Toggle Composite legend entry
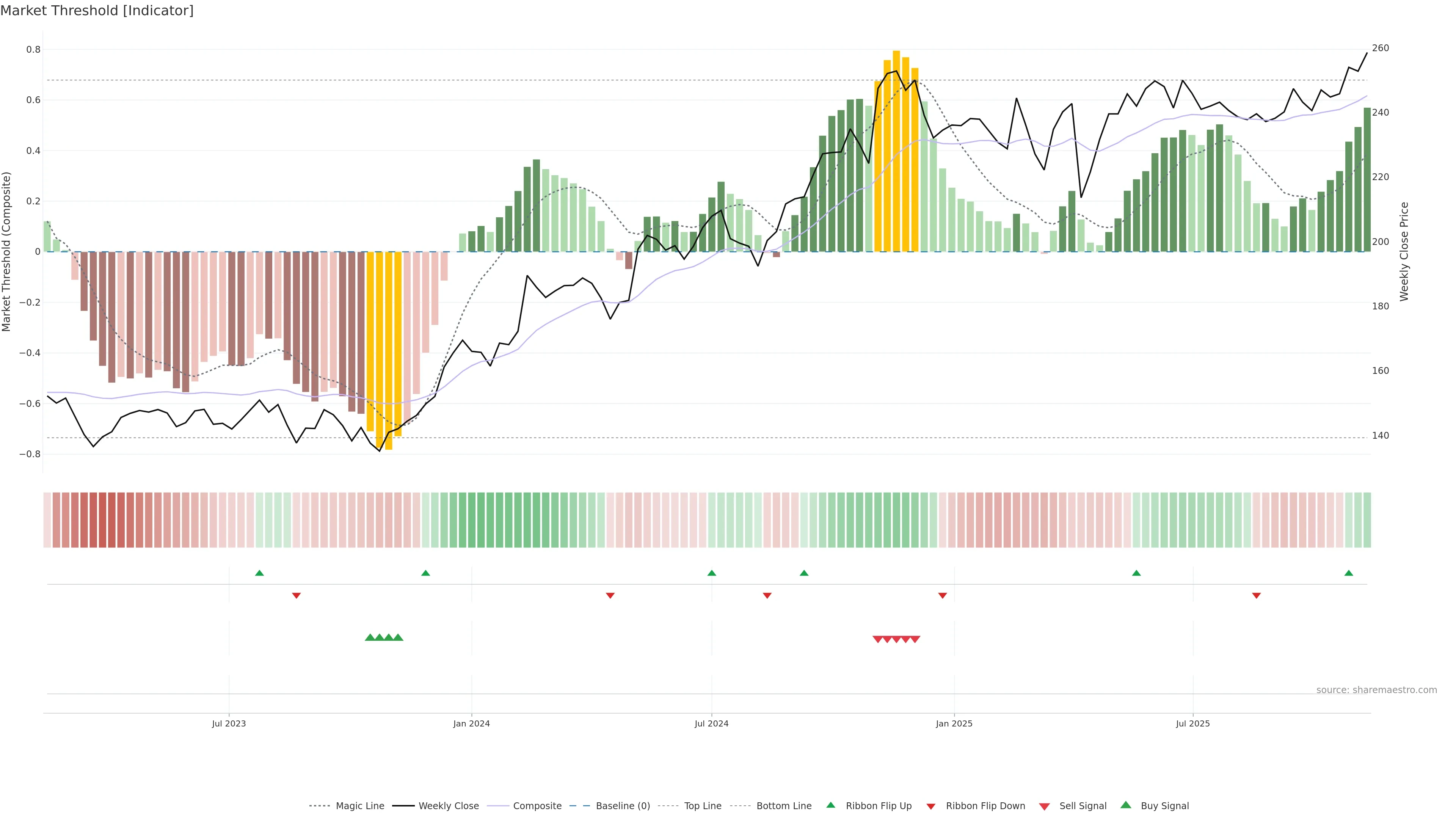Image resolution: width=1456 pixels, height=819 pixels. pos(537,806)
